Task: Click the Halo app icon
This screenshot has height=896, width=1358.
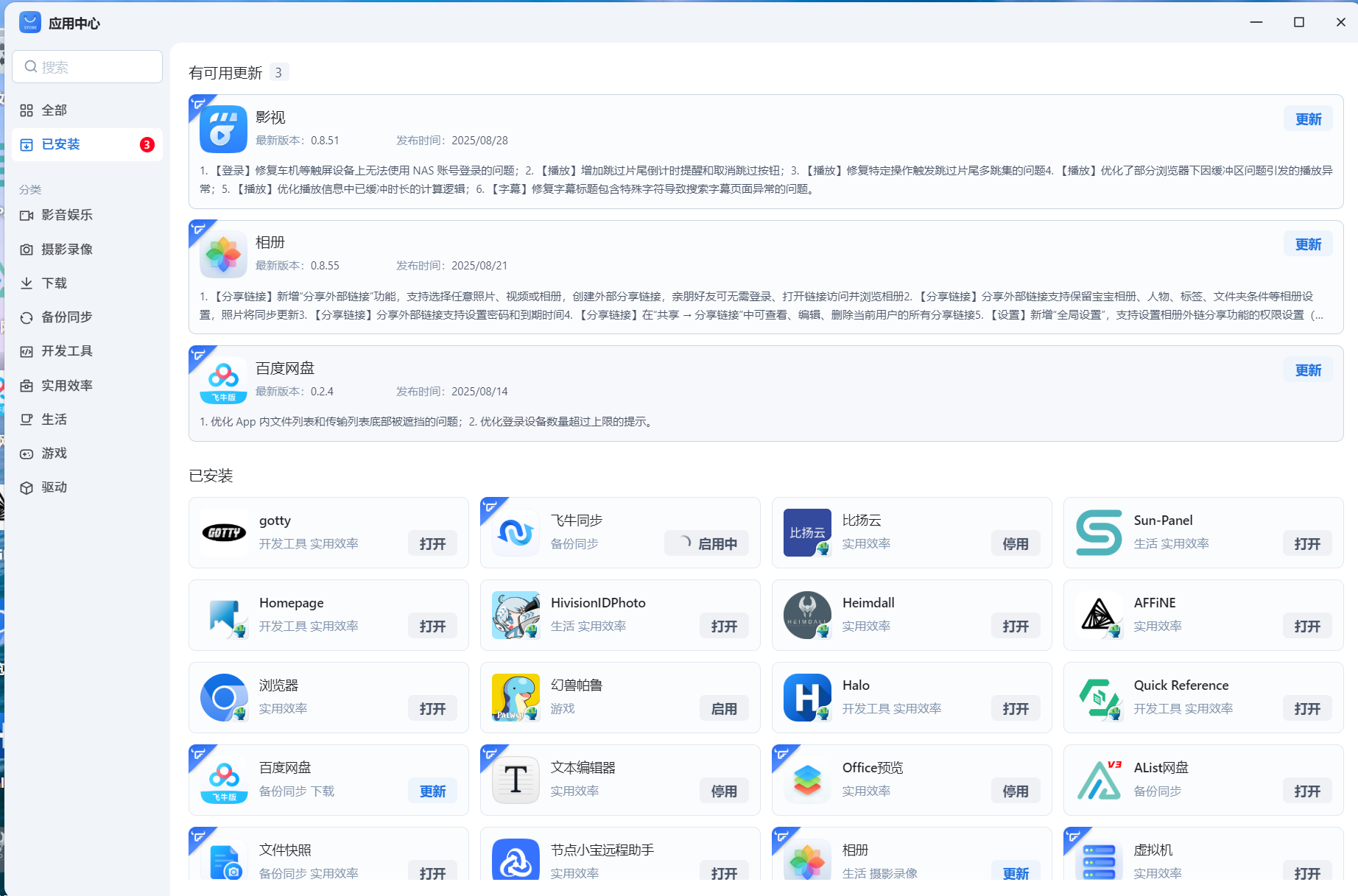Action: pos(807,697)
